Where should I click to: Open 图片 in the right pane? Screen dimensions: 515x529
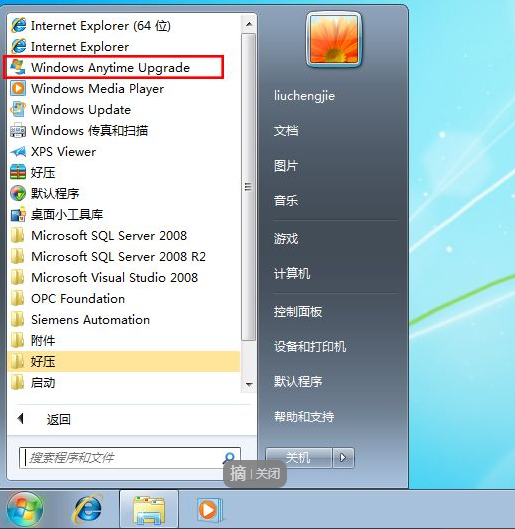pyautogui.click(x=286, y=166)
